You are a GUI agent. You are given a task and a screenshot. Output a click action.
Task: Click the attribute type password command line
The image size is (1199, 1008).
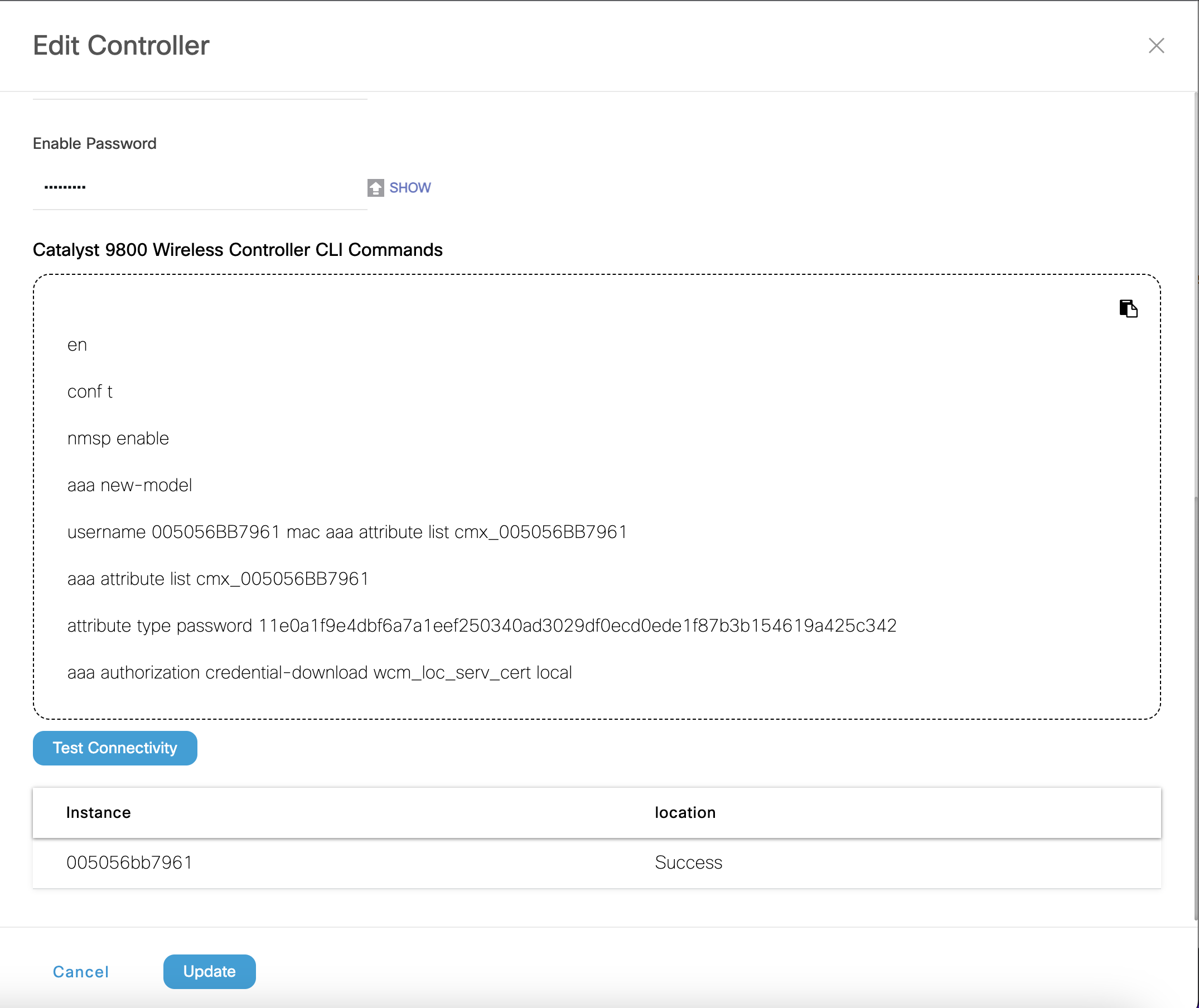(481, 626)
